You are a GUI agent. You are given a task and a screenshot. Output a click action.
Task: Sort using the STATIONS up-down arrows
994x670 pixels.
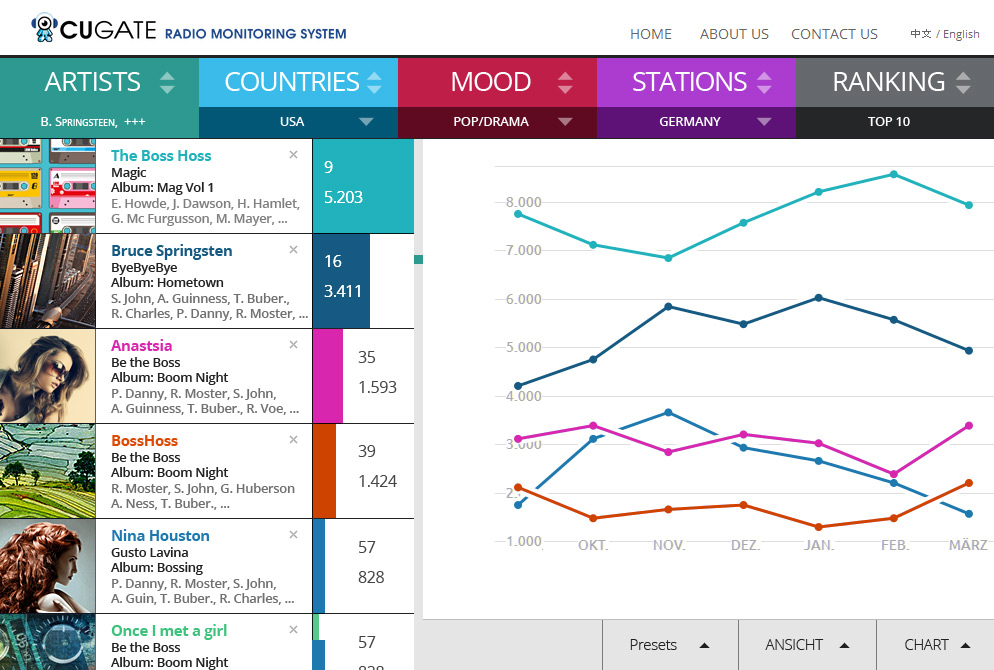point(764,82)
